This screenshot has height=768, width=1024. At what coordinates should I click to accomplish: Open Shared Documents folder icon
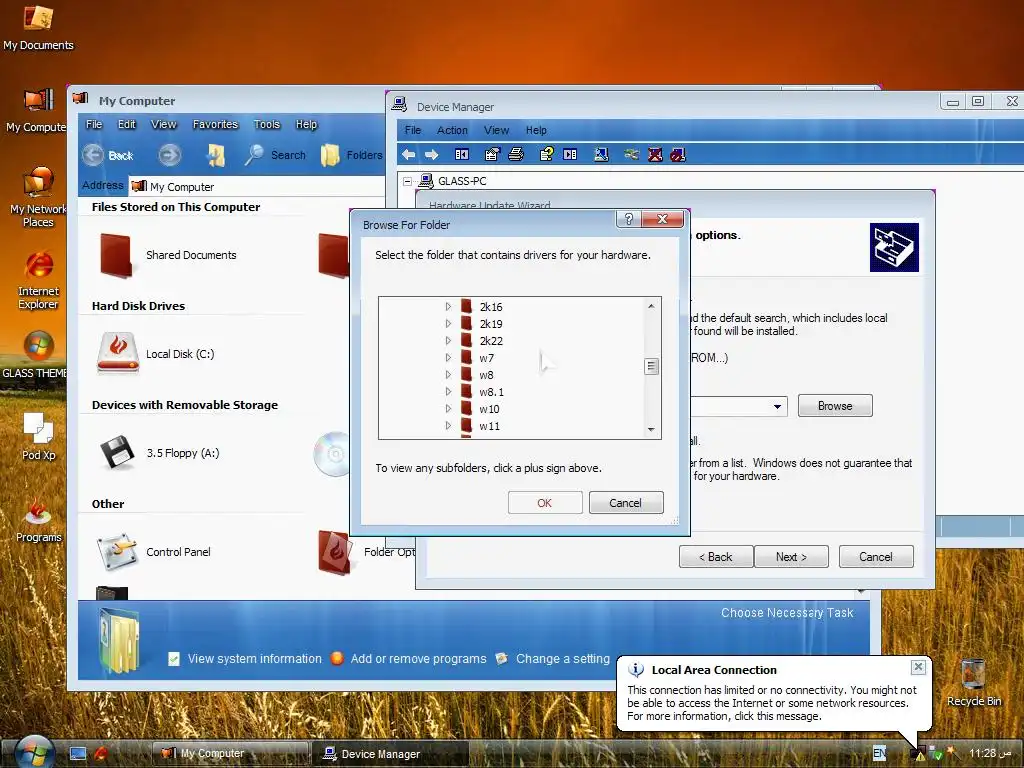[116, 255]
